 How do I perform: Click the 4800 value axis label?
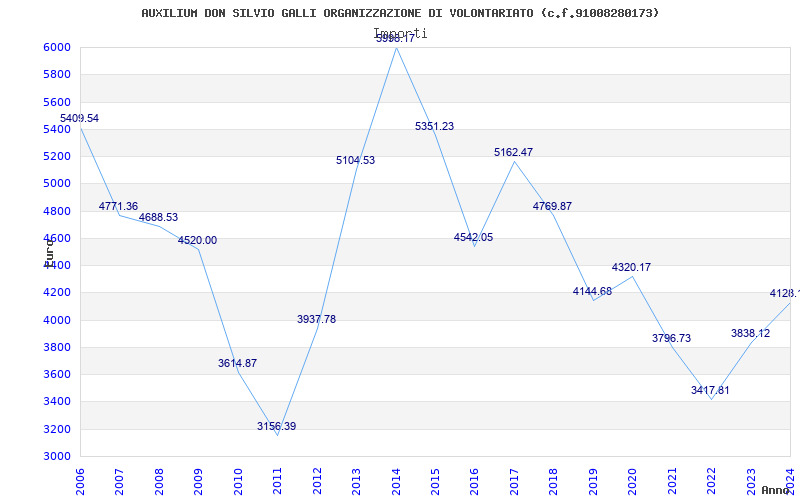[57, 211]
